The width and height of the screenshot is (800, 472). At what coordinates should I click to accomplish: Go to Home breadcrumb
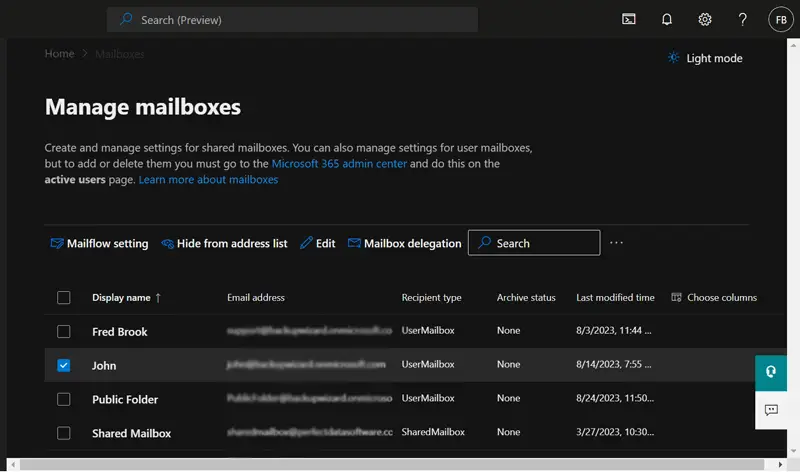point(59,54)
